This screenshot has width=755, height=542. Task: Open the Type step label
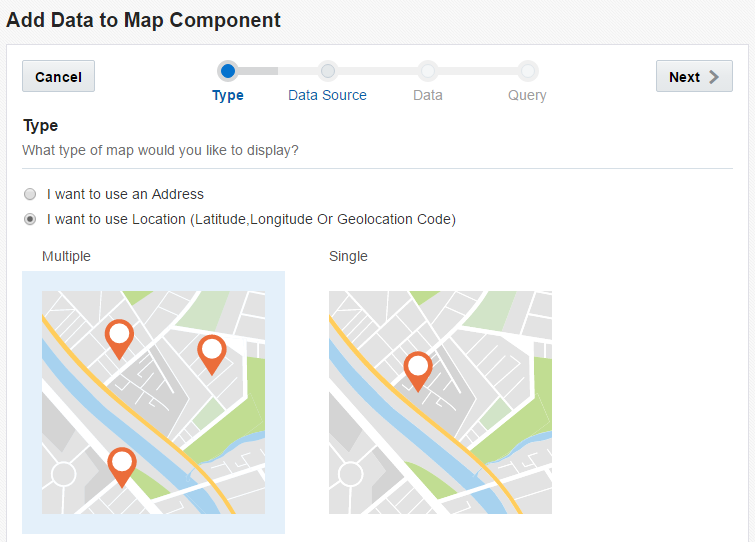point(228,95)
